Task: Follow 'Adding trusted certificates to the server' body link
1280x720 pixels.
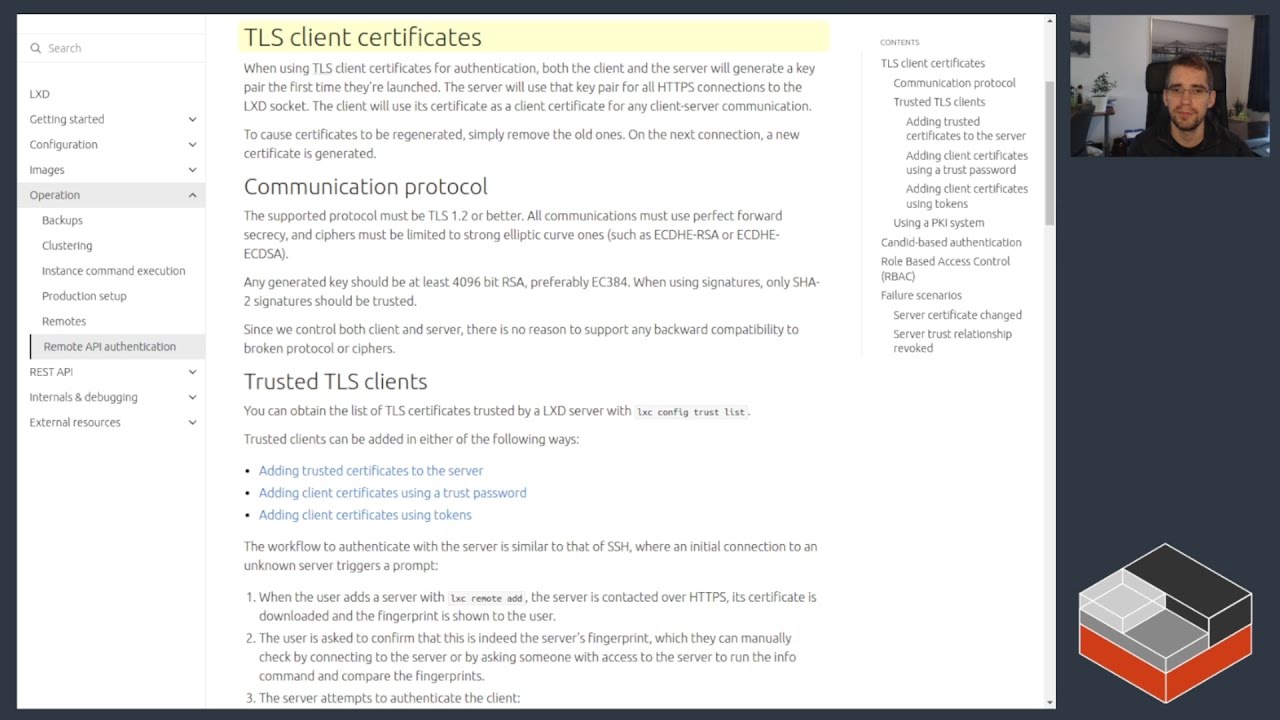Action: pos(370,471)
